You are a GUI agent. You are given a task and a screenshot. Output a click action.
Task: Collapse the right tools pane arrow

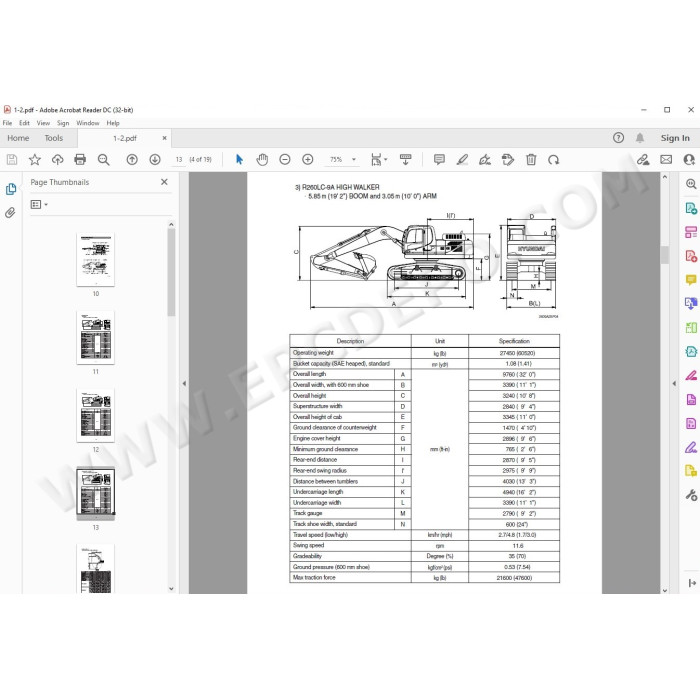pyautogui.click(x=674, y=383)
